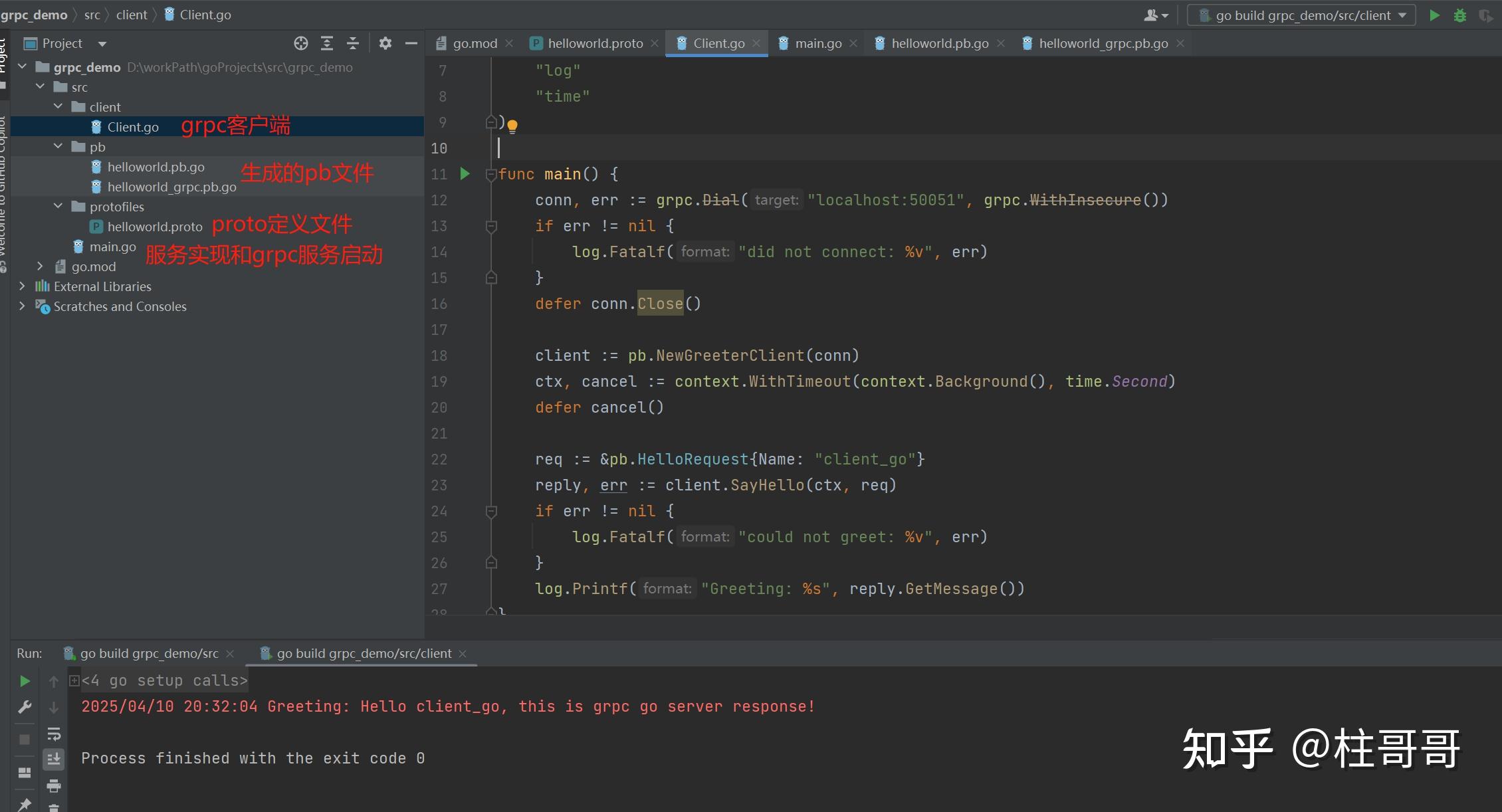Fold the func main code block
Image resolution: width=1502 pixels, height=812 pixels.
[491, 175]
